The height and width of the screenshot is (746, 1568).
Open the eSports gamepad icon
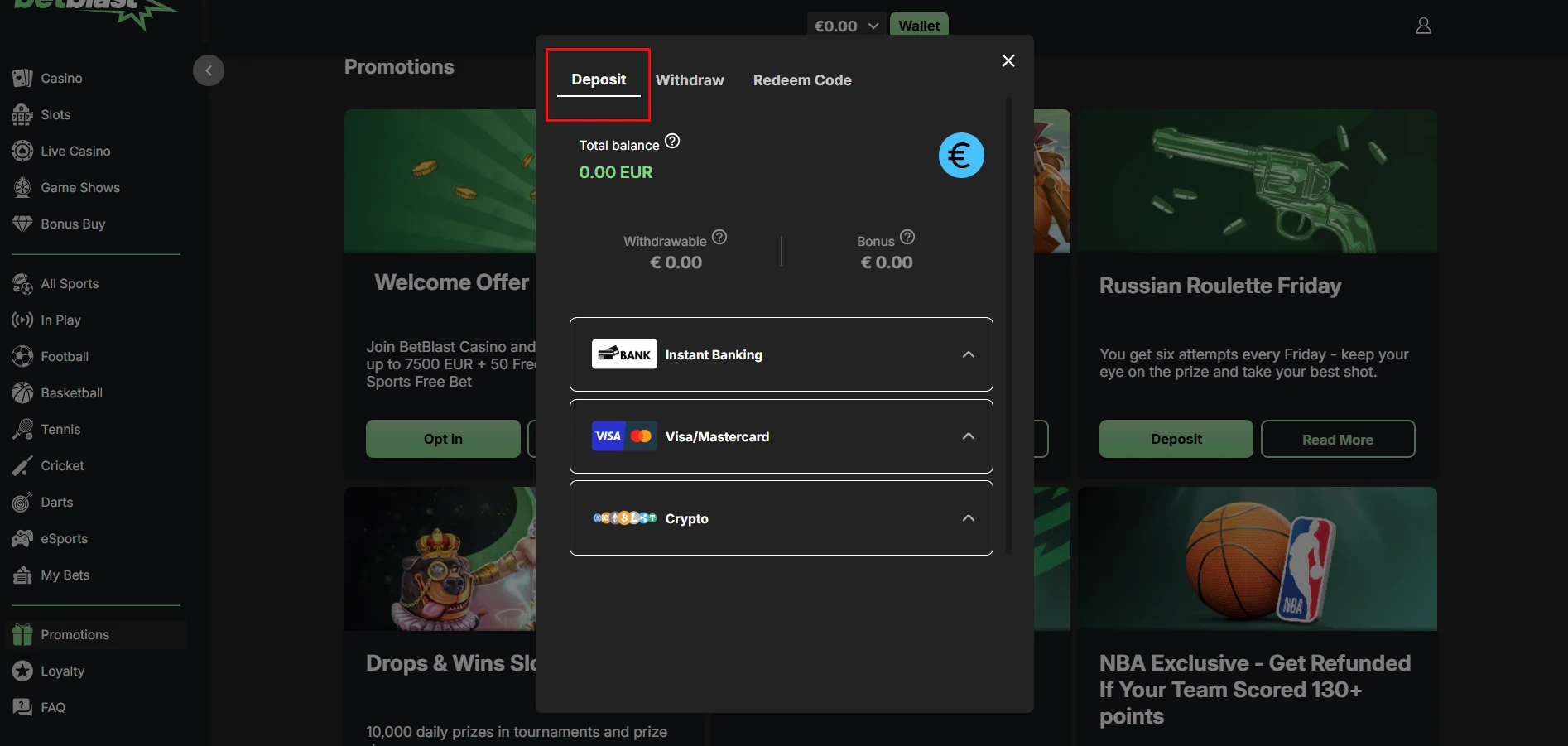[x=22, y=538]
